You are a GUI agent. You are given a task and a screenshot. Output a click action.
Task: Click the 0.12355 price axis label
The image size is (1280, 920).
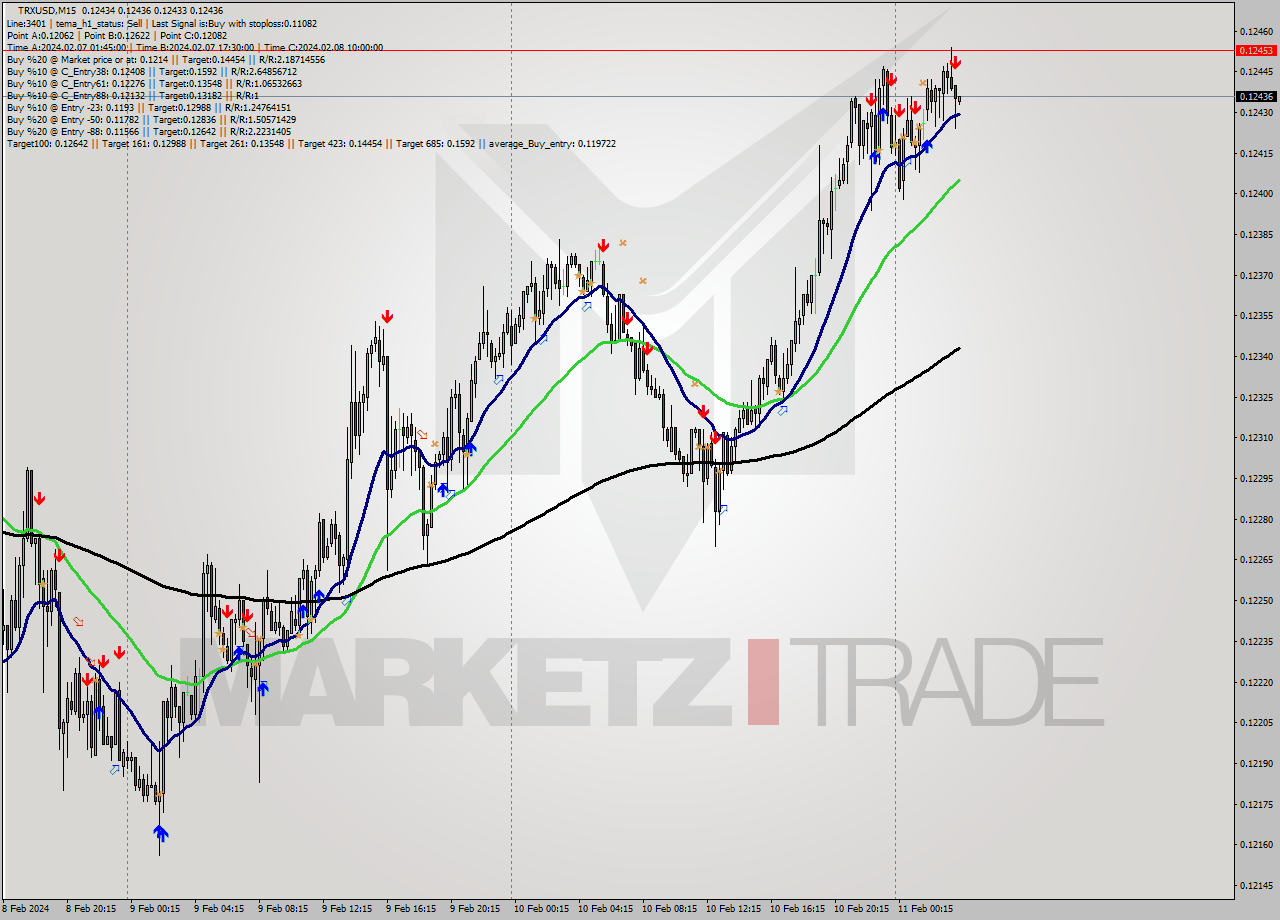point(1255,316)
